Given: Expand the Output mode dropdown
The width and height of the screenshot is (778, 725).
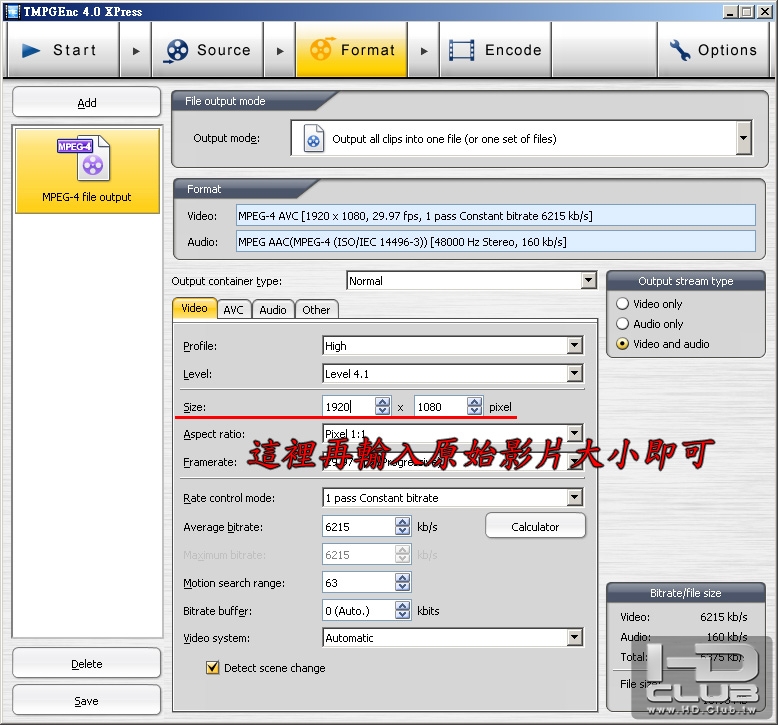Looking at the screenshot, I should (743, 138).
